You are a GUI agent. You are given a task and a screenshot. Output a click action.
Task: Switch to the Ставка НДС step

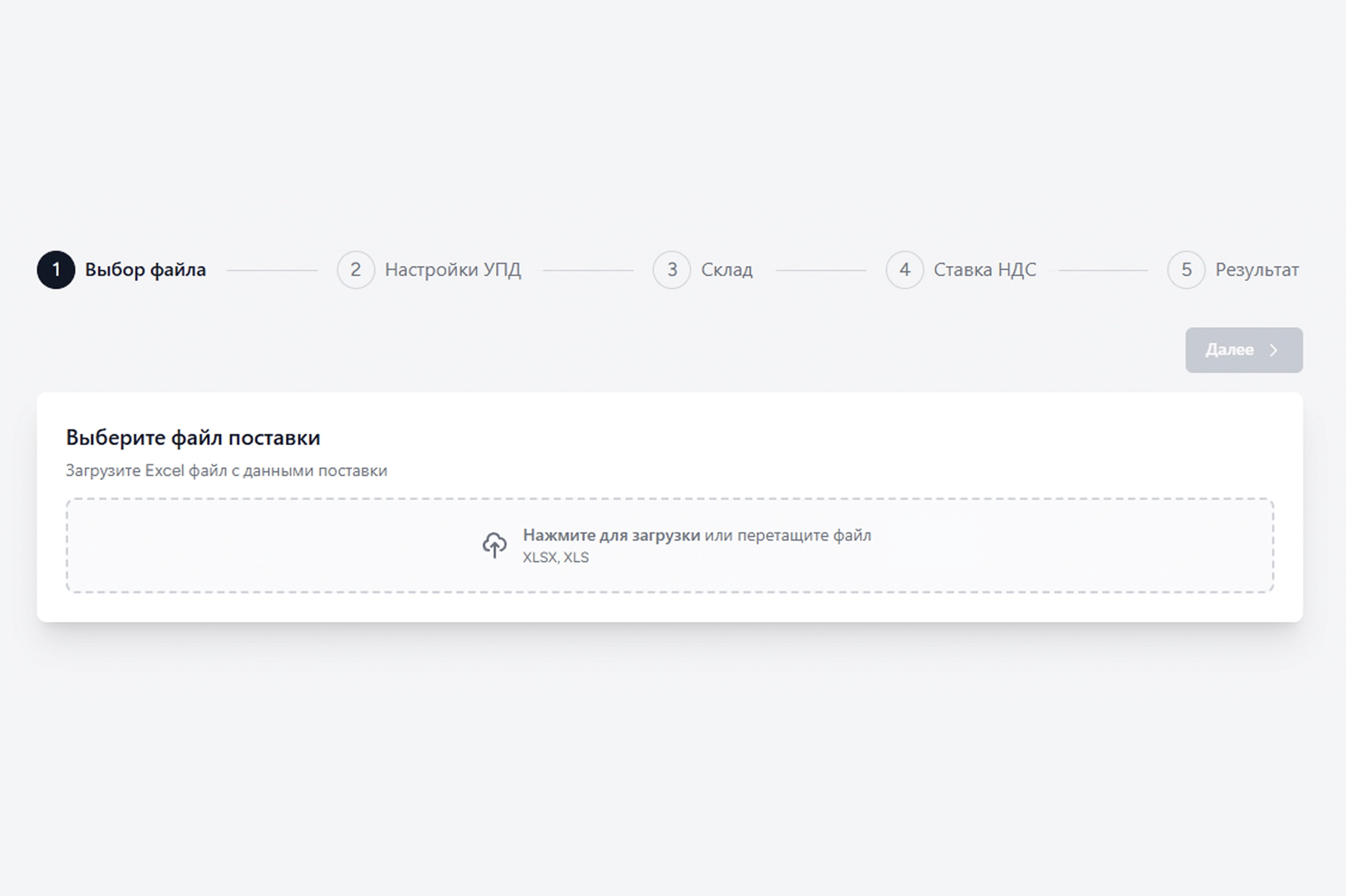(x=985, y=270)
